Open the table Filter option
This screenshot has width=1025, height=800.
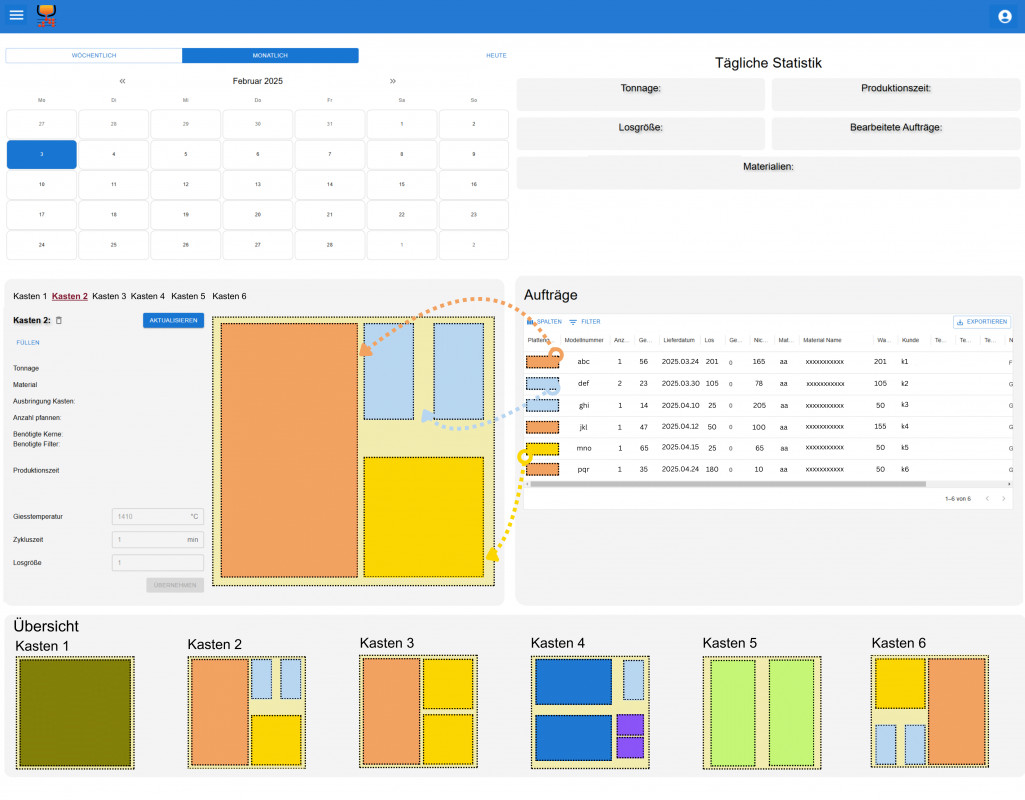point(584,322)
